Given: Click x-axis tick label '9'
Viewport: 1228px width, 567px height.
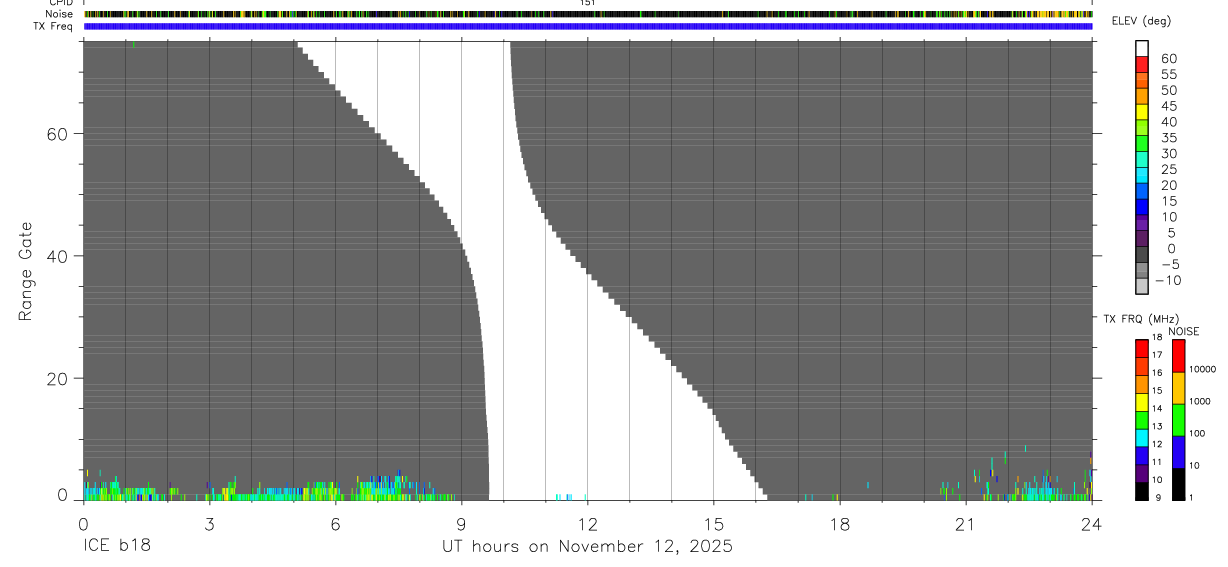Looking at the screenshot, I should pyautogui.click(x=461, y=524).
